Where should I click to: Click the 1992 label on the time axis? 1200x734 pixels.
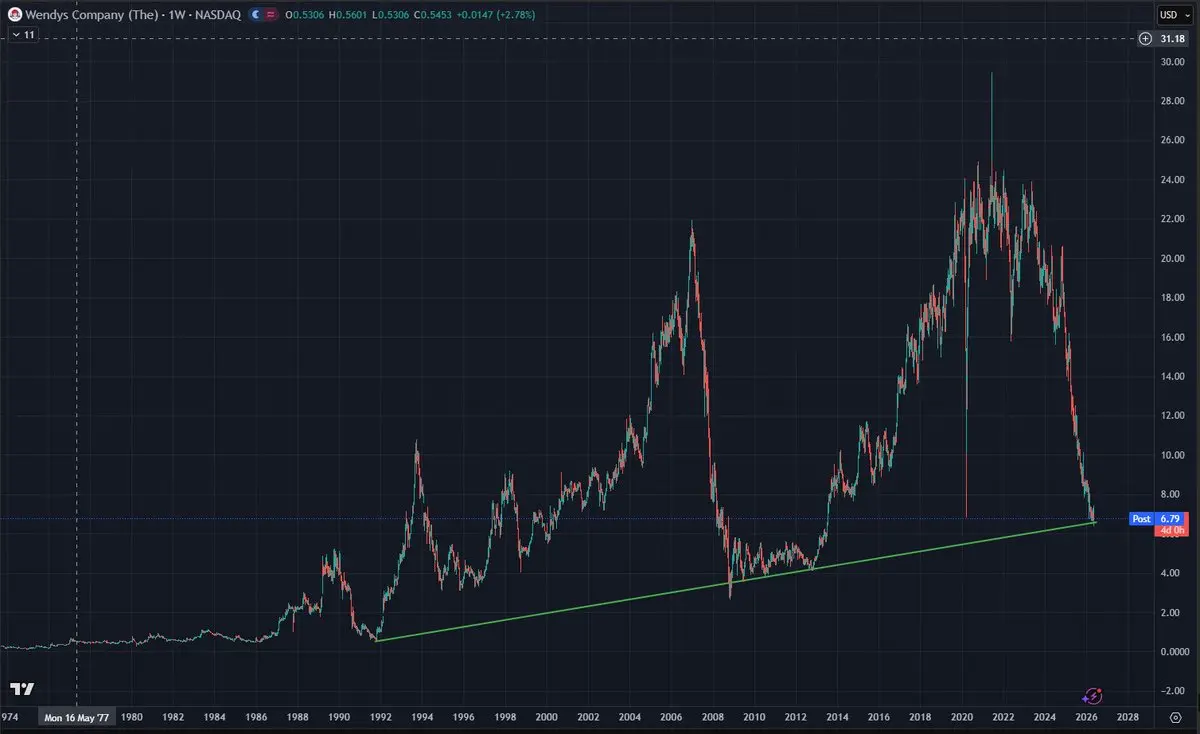tap(380, 717)
